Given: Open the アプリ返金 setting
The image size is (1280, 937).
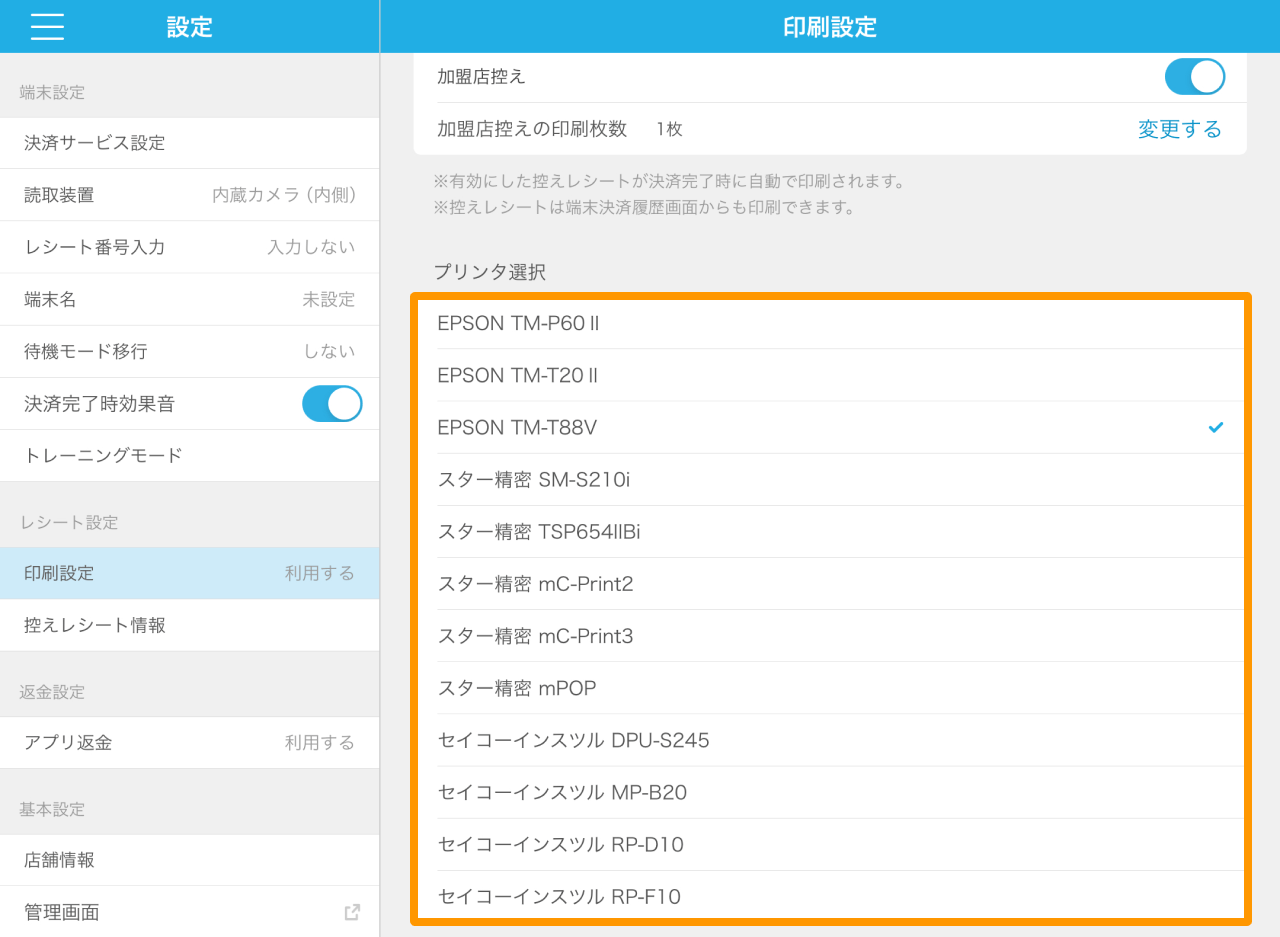Looking at the screenshot, I should coord(190,742).
